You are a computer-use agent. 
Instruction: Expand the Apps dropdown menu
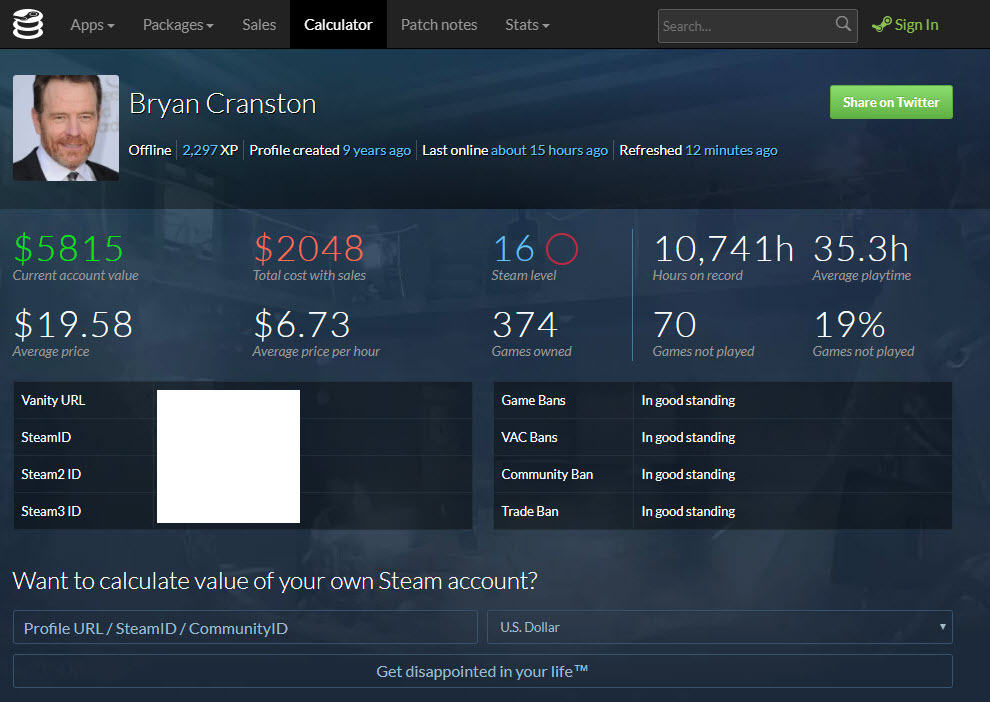click(92, 24)
